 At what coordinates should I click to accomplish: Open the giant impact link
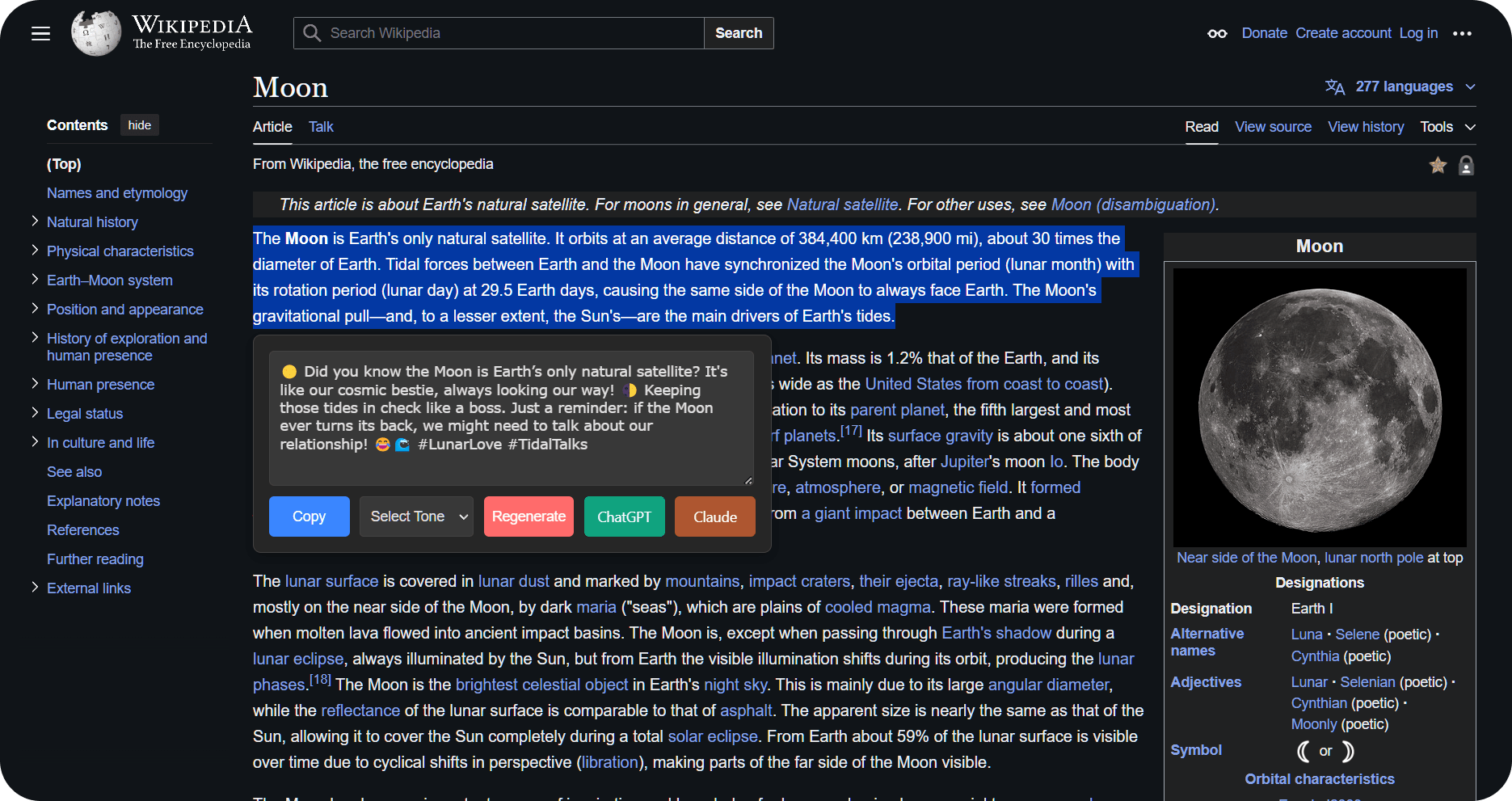coord(852,513)
